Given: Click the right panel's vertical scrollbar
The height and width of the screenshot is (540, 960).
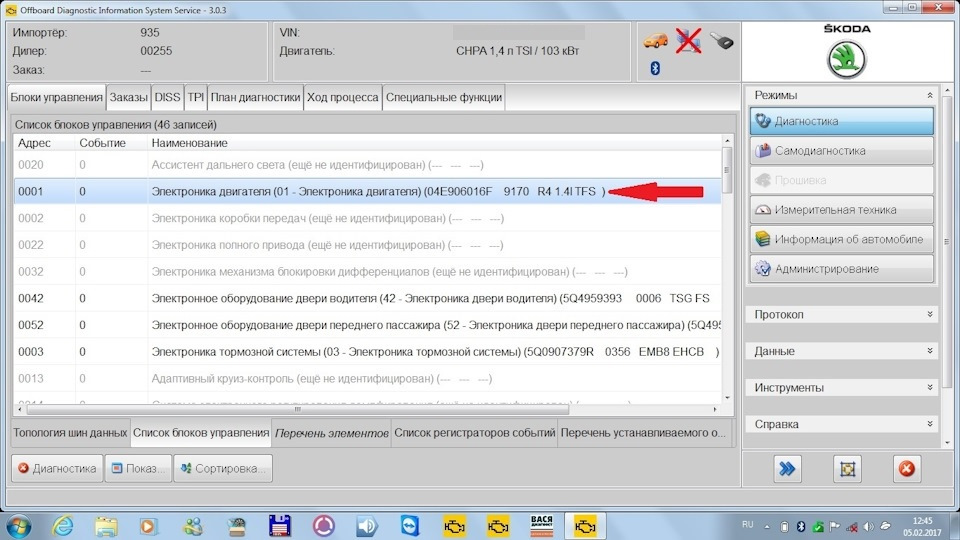Looking at the screenshot, I should [947, 242].
